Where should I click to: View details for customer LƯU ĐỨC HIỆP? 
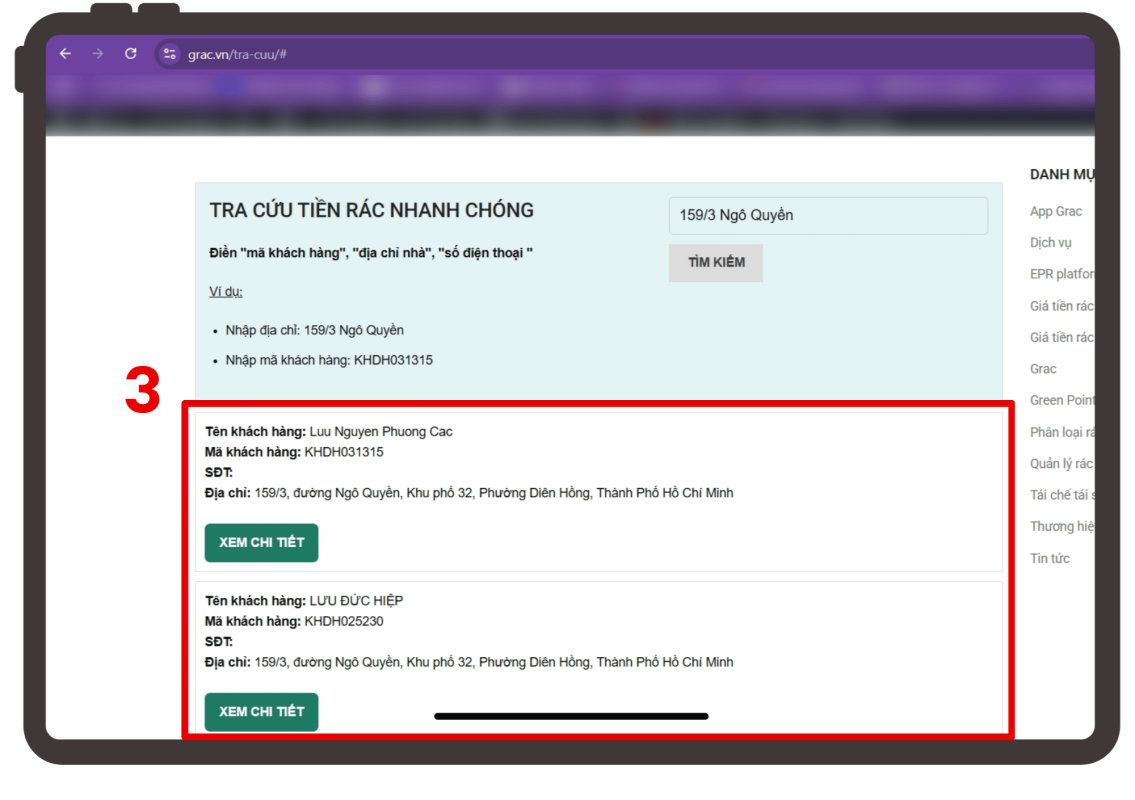point(261,712)
